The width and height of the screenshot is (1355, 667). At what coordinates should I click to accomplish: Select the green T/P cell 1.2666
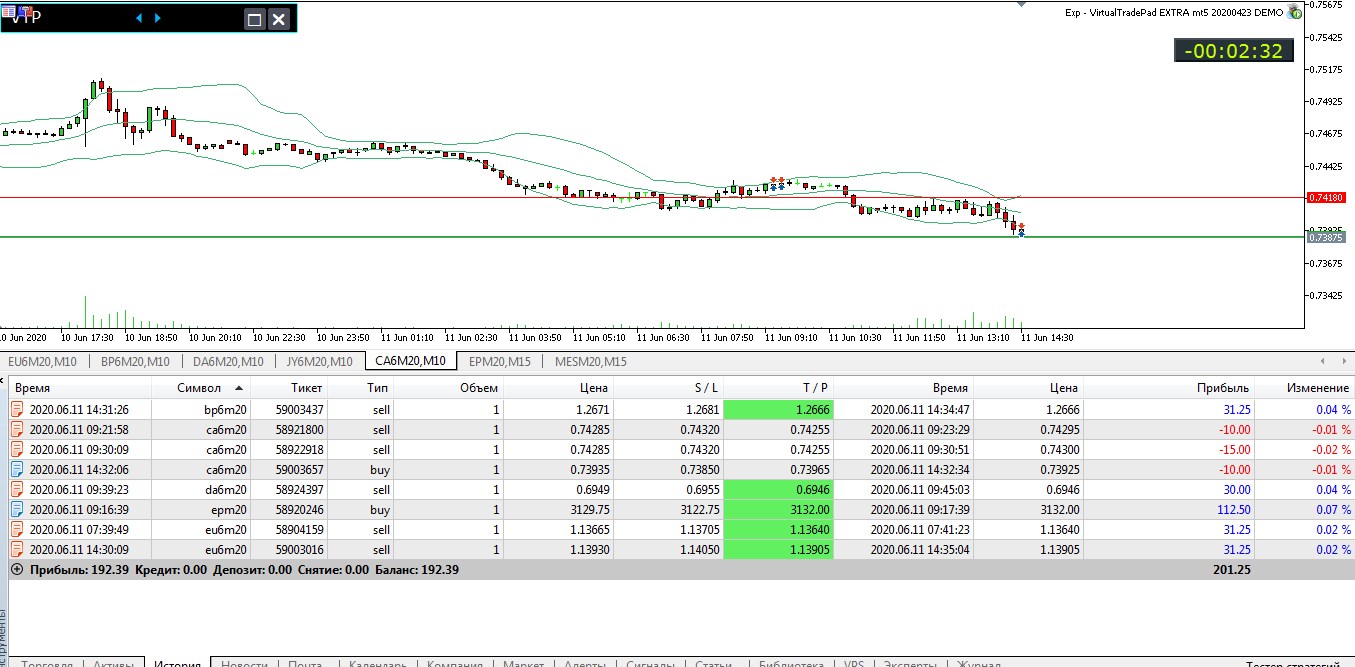779,409
